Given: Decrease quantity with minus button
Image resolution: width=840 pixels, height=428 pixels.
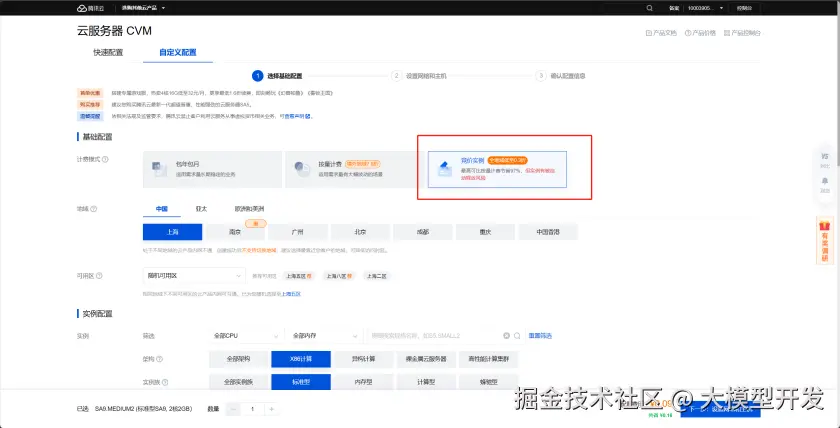Looking at the screenshot, I should pyautogui.click(x=233, y=409).
